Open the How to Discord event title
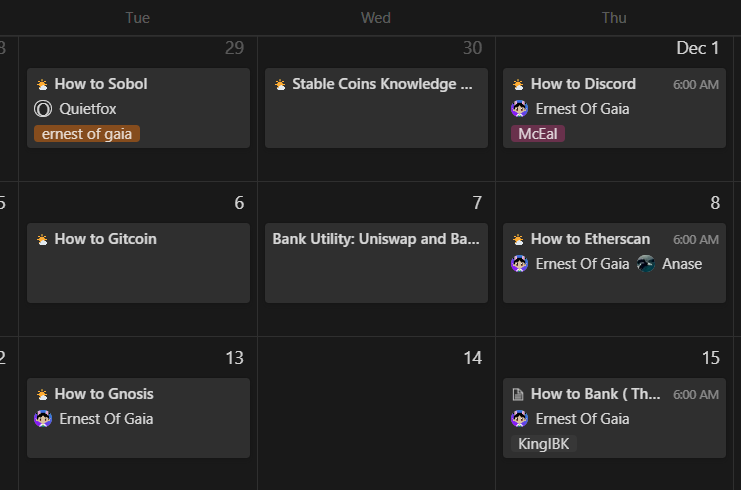The image size is (741, 490). pyautogui.click(x=583, y=84)
